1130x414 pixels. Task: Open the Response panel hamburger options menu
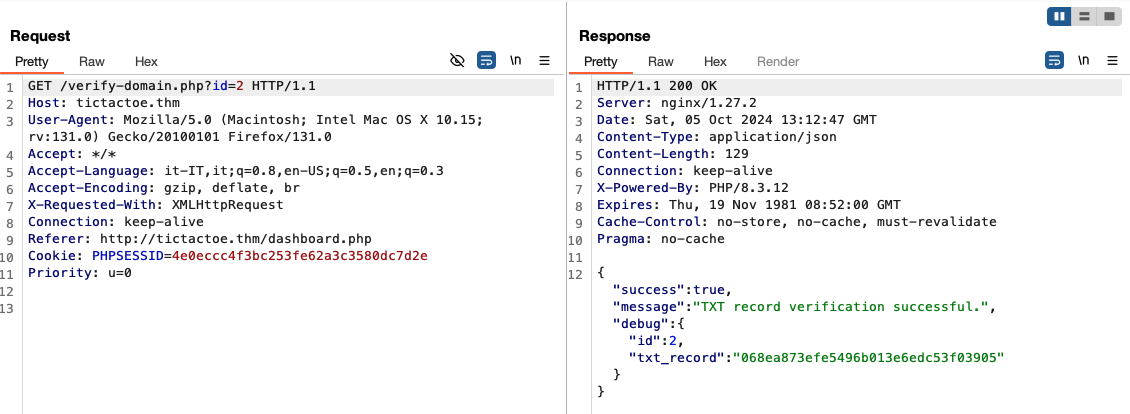pyautogui.click(x=1112, y=61)
